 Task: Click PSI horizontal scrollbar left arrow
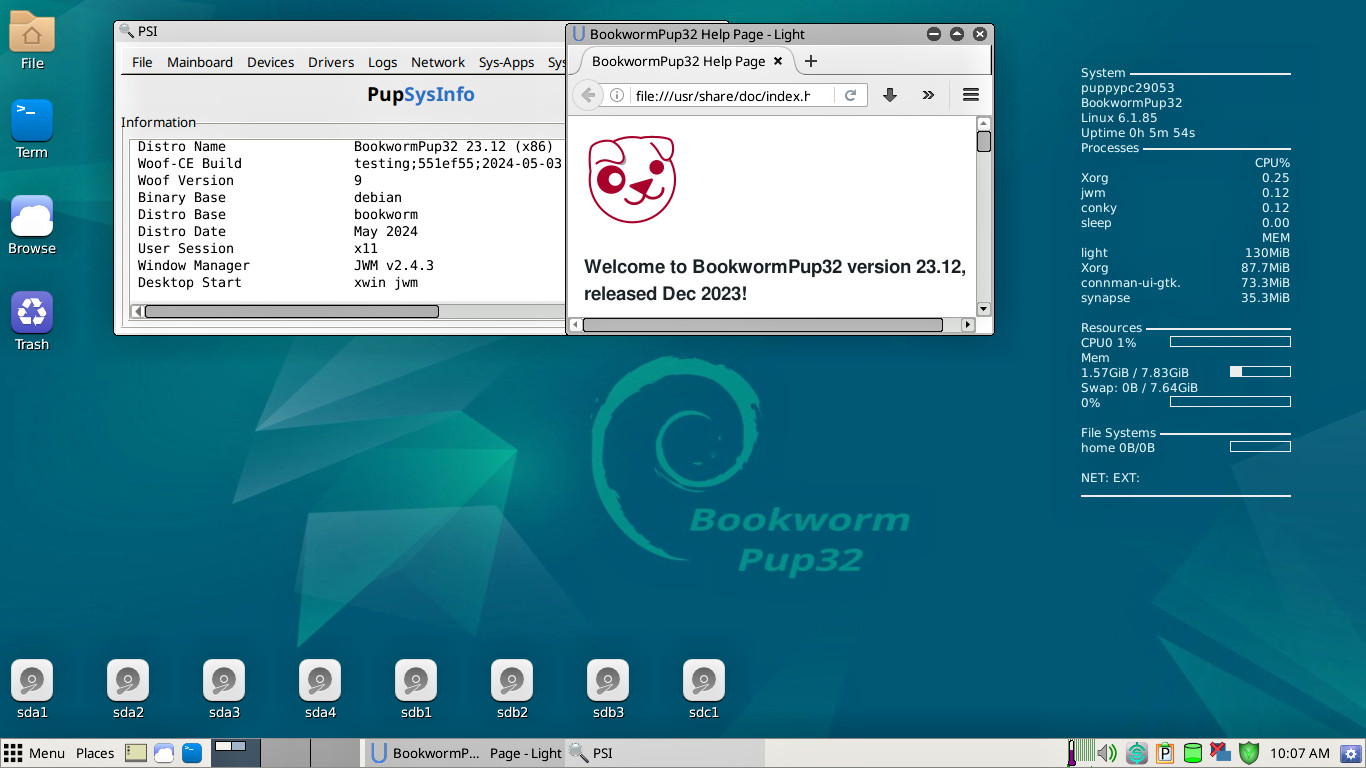pos(137,311)
